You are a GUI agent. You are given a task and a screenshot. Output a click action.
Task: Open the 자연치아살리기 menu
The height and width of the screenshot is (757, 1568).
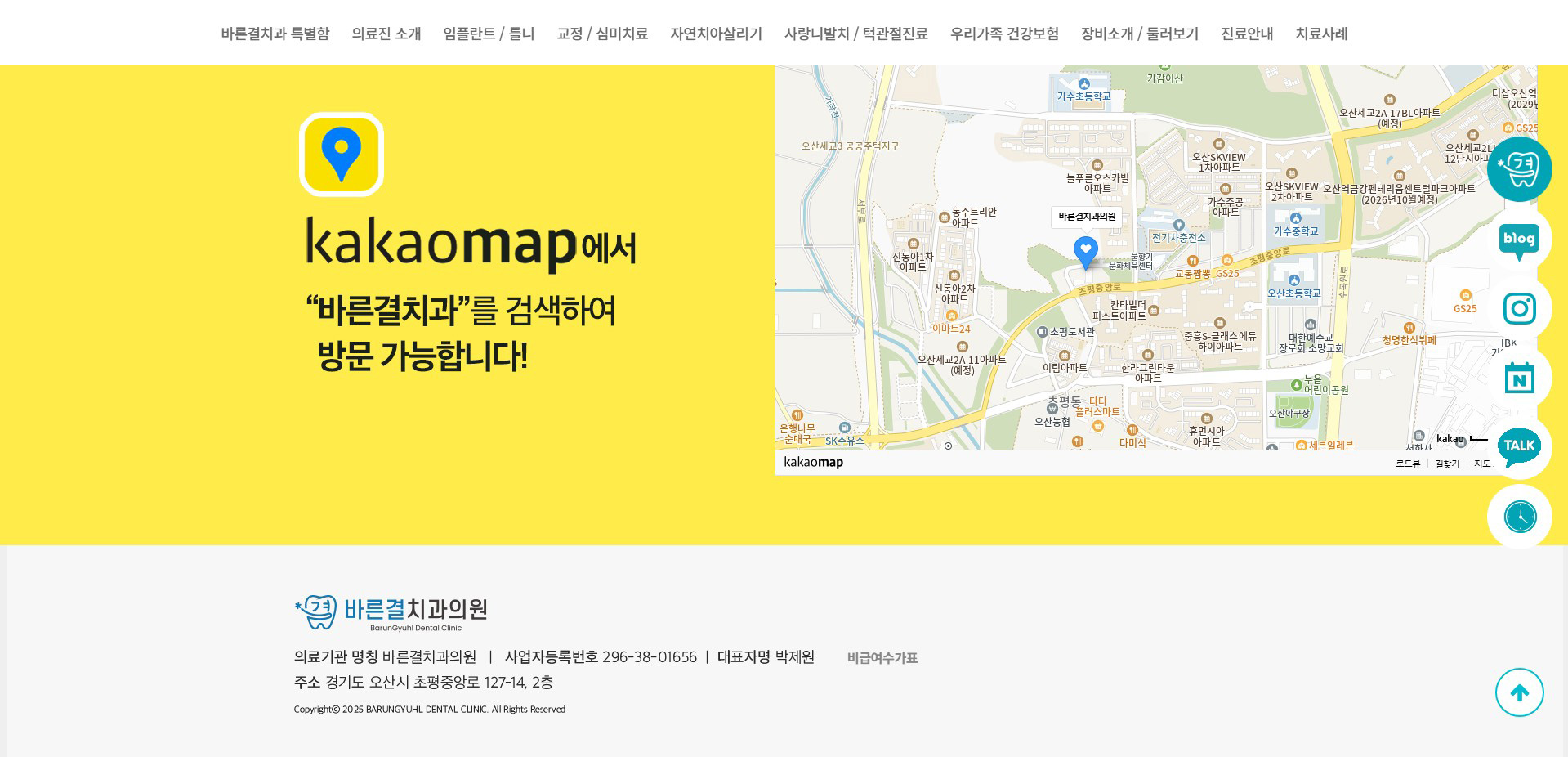coord(716,34)
